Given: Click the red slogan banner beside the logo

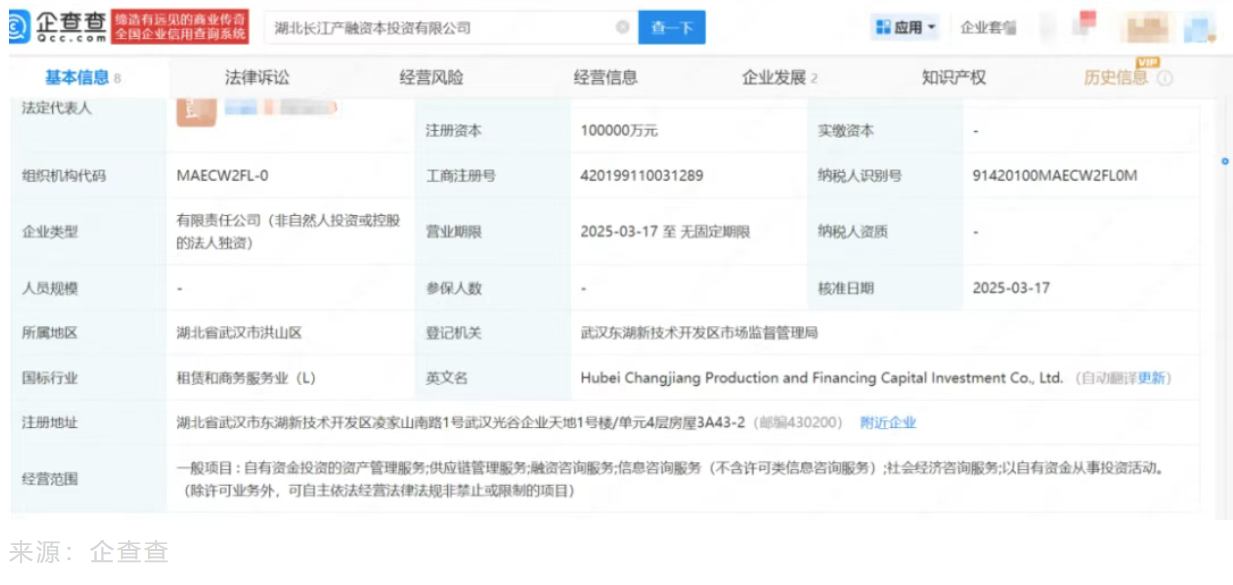Looking at the screenshot, I should (179, 27).
